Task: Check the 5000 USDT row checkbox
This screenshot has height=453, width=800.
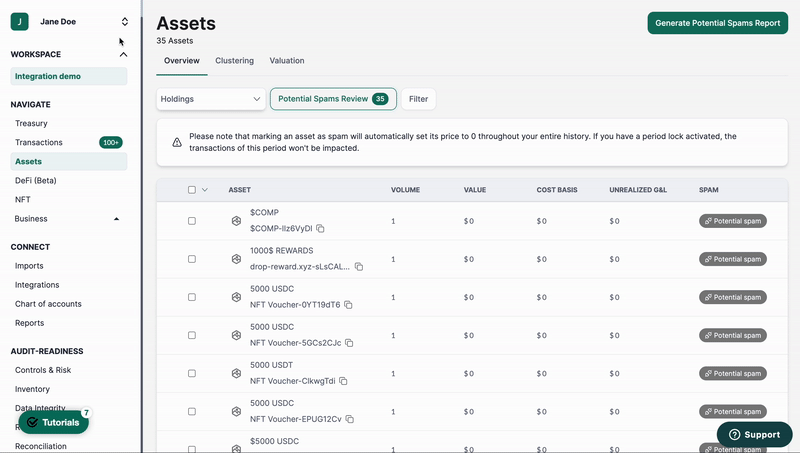Action: click(x=192, y=373)
